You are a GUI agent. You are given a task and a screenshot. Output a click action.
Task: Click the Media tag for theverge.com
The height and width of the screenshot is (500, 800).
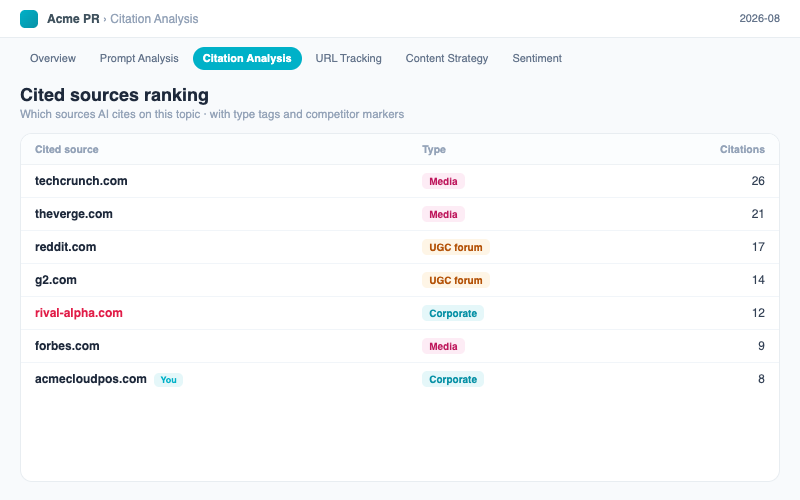443,214
